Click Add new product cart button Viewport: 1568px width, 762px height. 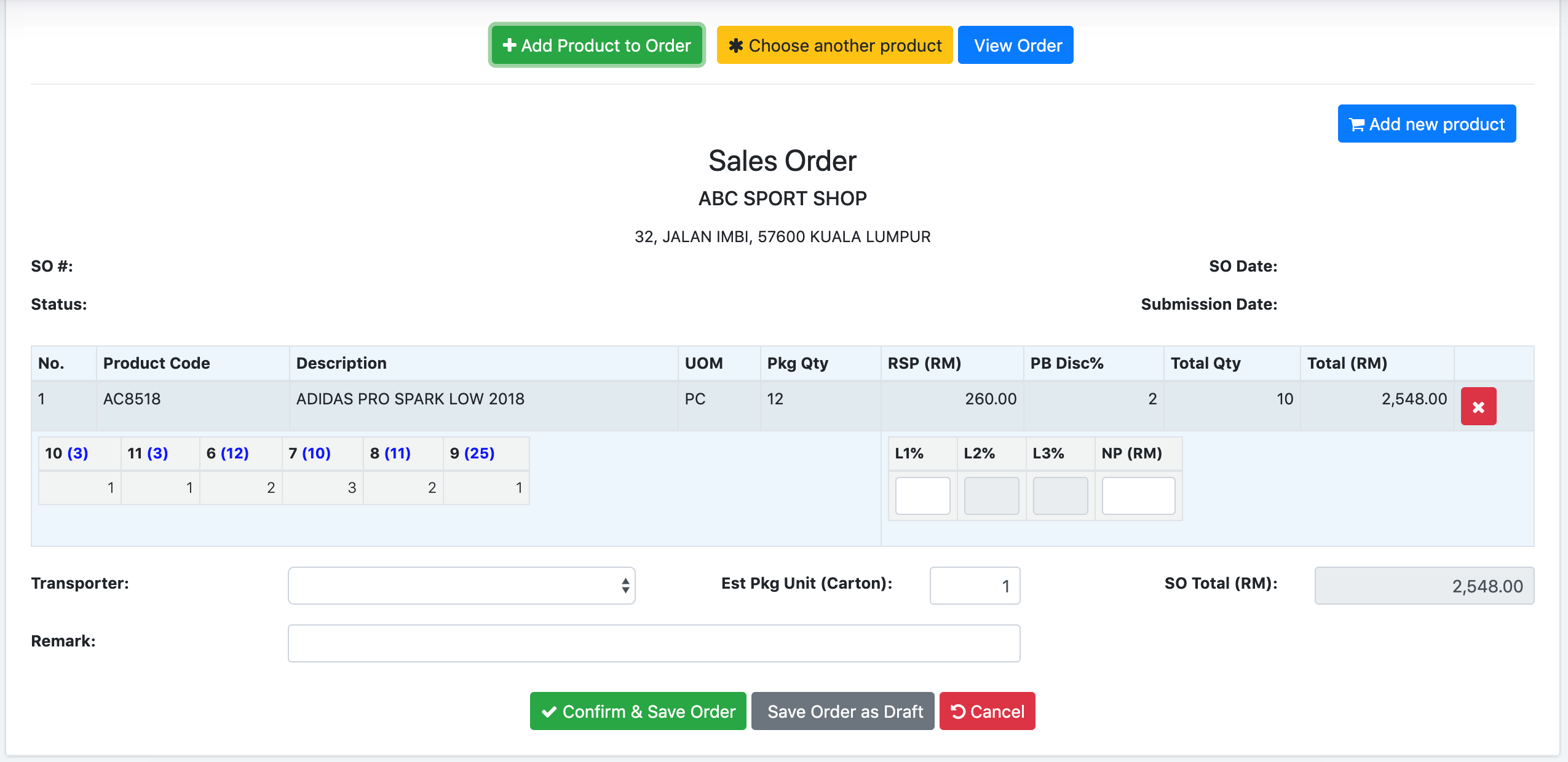[x=1426, y=124]
